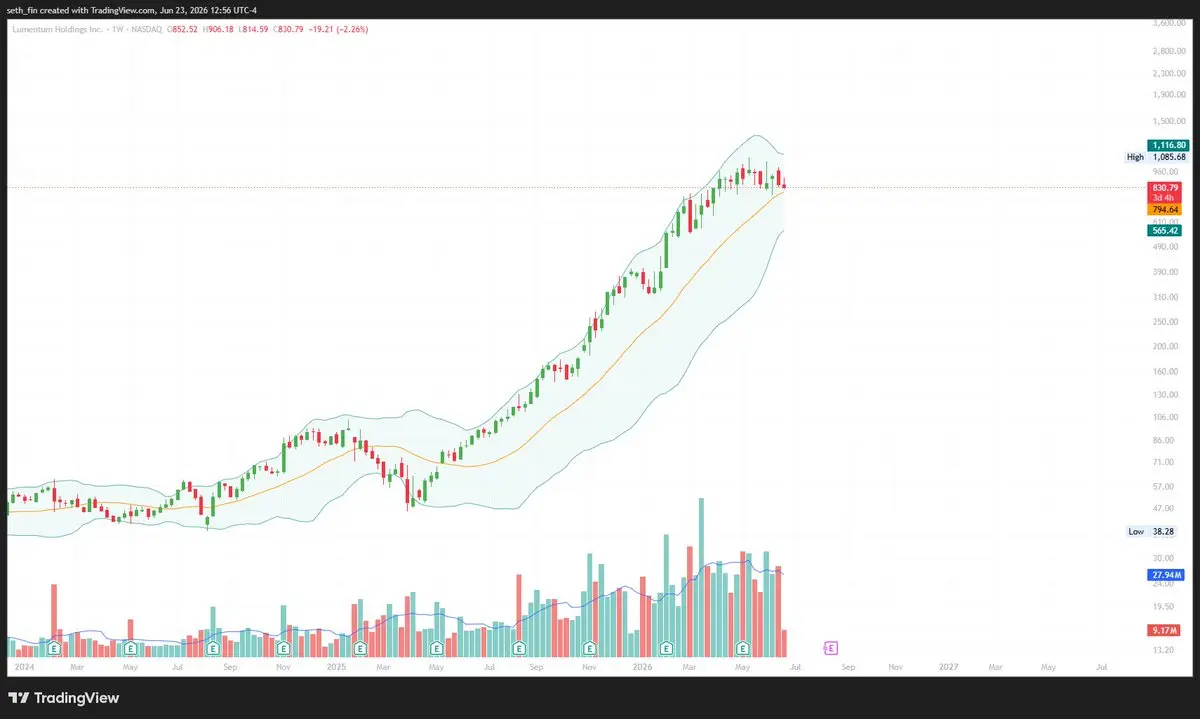Screen dimensions: 1200x719
Task: Click the earnings marker nearest May 2026
Action: (742, 648)
